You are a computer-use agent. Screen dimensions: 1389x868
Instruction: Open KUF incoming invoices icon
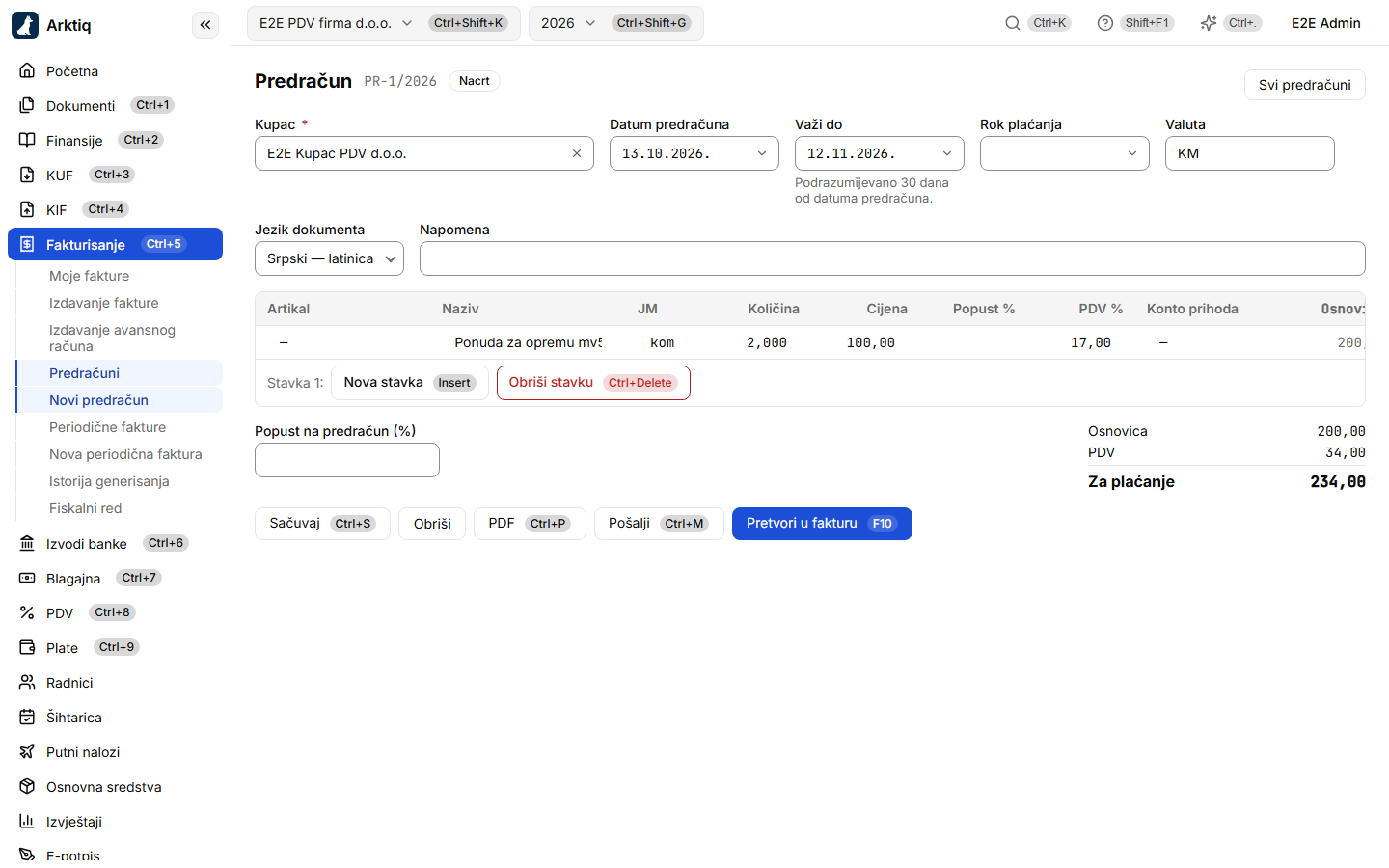point(27,175)
